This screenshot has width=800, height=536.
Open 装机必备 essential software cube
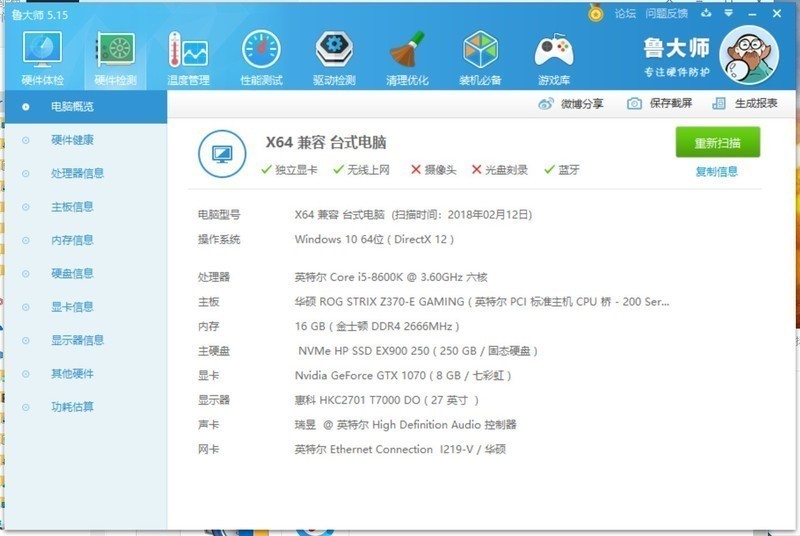(x=480, y=57)
